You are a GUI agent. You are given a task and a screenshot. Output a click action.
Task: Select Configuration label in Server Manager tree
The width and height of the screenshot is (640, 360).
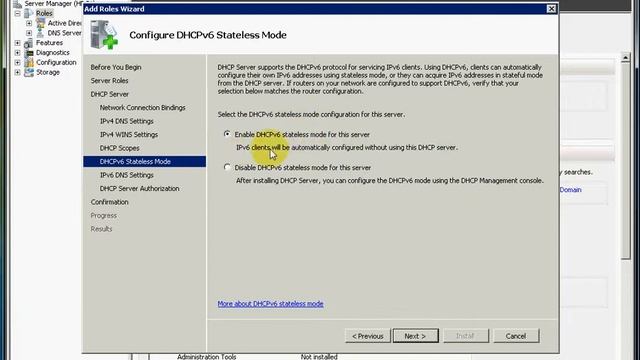click(56, 62)
